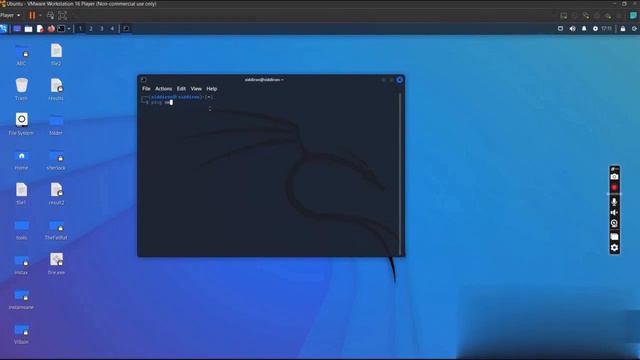The width and height of the screenshot is (640, 360).
Task: Select the sherlock folder on the desktop
Action: coord(56,160)
